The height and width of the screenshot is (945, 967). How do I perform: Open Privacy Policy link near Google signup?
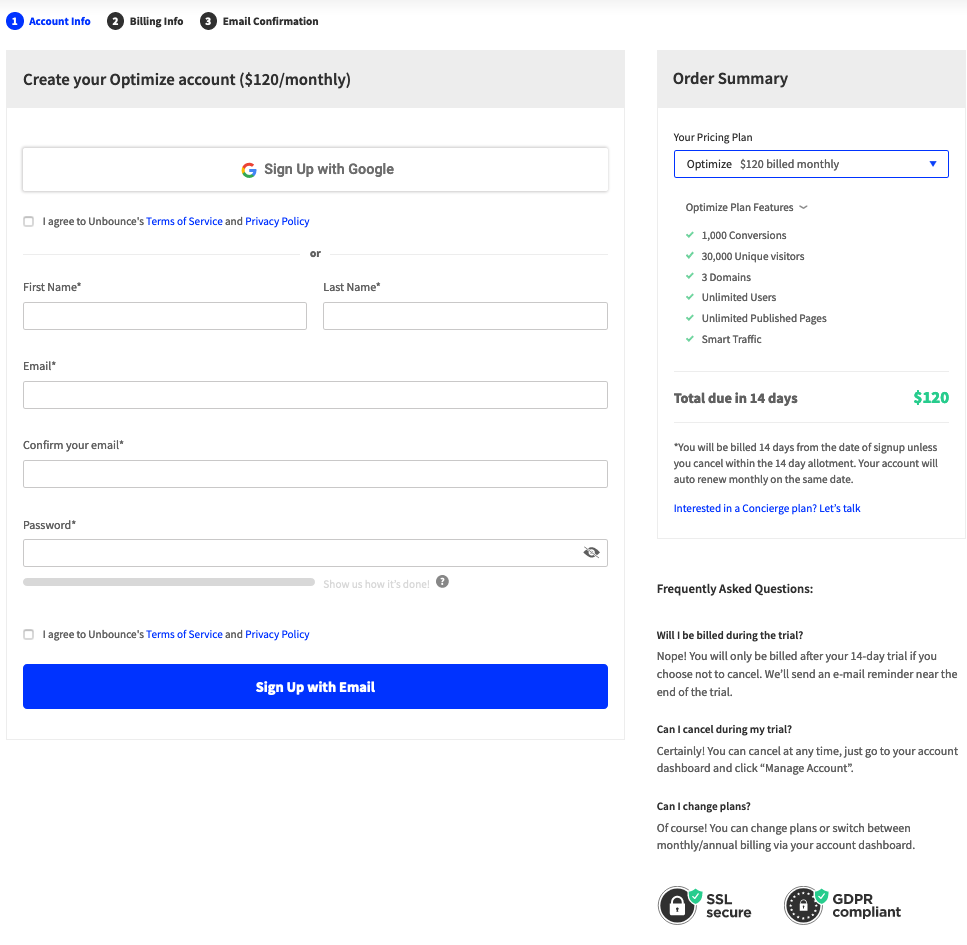[x=277, y=221]
